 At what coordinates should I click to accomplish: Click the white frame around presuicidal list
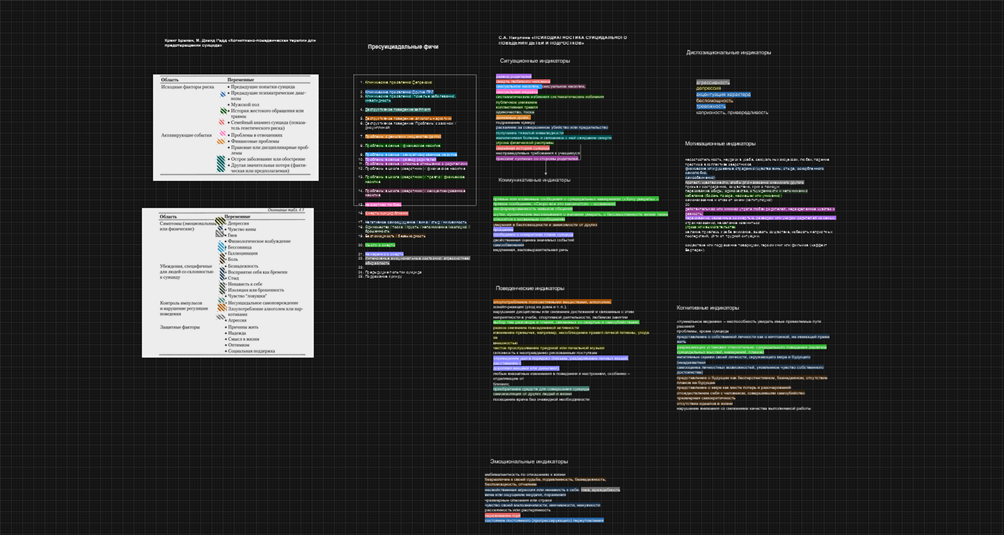[x=476, y=140]
